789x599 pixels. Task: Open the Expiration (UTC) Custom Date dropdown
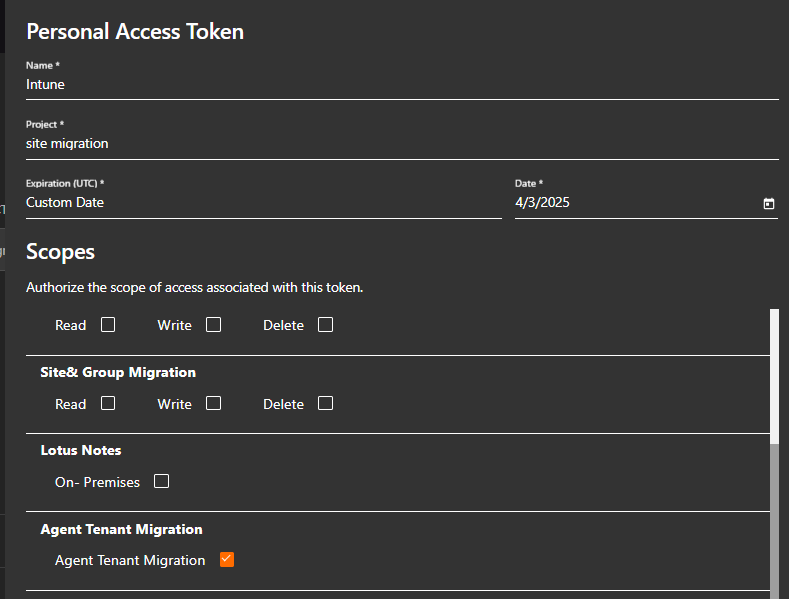(x=264, y=202)
